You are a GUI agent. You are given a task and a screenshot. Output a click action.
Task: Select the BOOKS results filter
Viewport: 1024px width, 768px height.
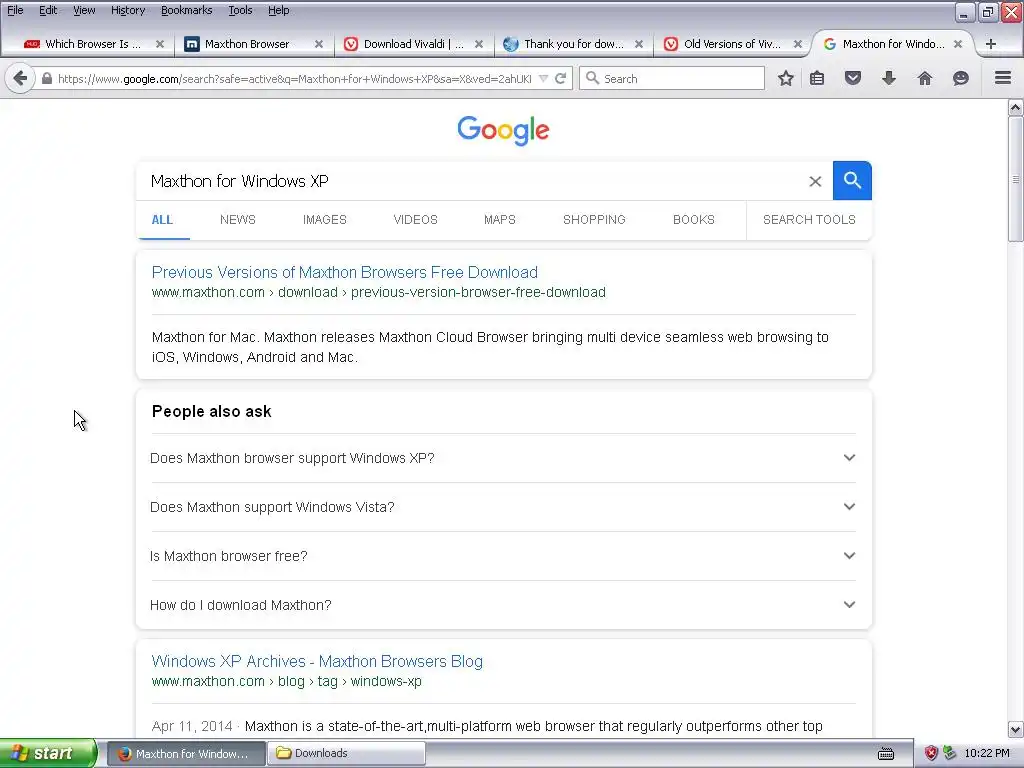(x=694, y=220)
